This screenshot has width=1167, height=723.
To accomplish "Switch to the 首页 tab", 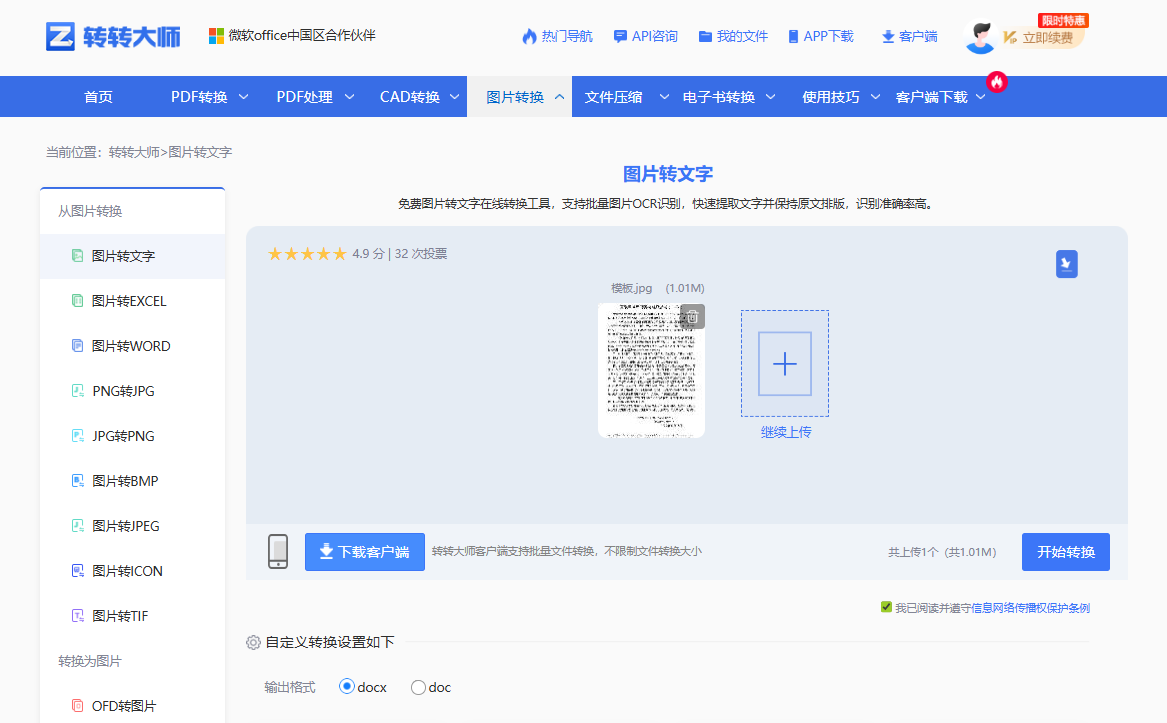I will click(98, 96).
